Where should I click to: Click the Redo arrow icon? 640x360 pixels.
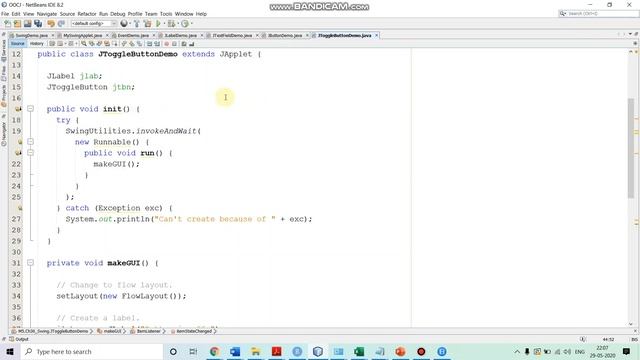click(x=61, y=24)
